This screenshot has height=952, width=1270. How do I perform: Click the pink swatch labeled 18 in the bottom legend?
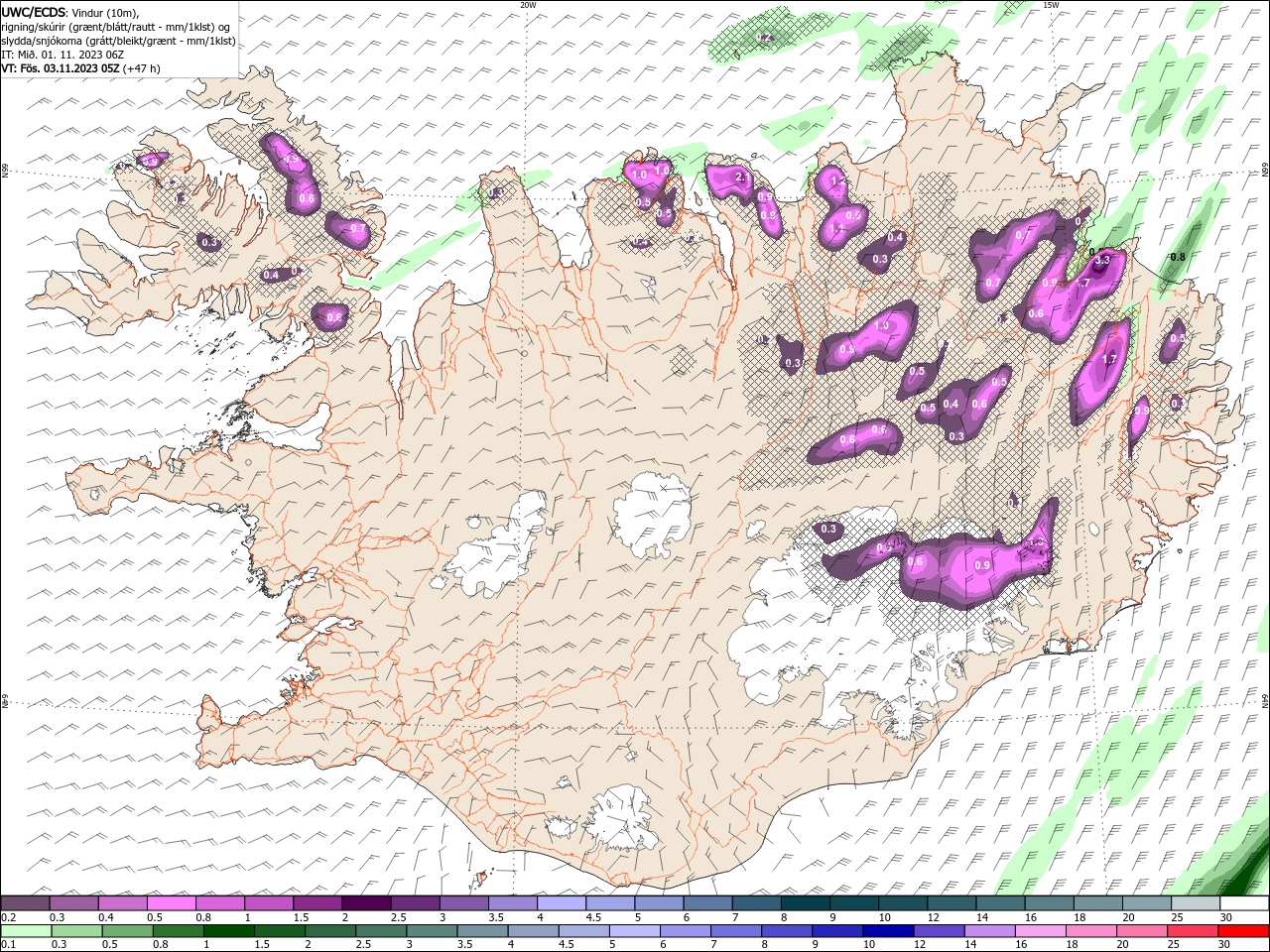coord(1090,931)
